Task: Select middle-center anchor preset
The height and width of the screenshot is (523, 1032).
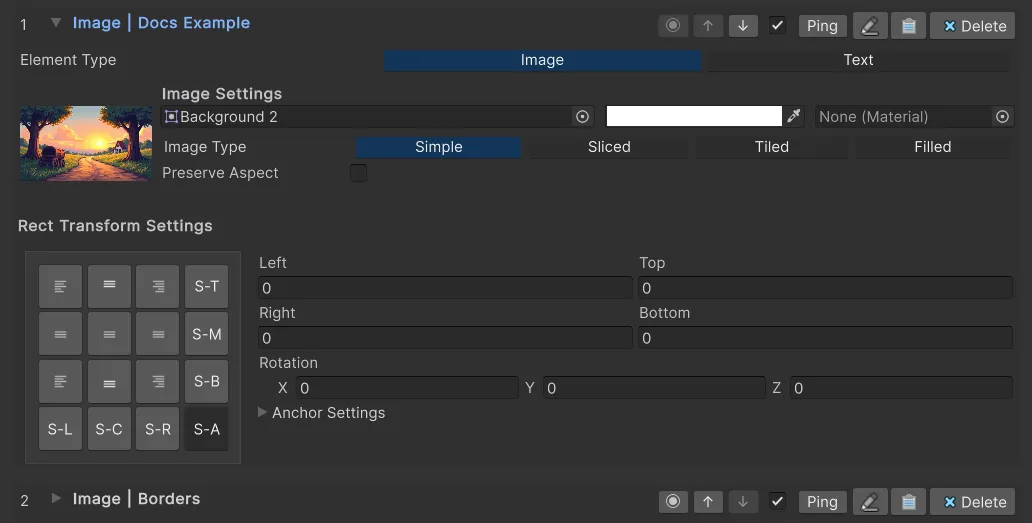Action: pyautogui.click(x=109, y=334)
